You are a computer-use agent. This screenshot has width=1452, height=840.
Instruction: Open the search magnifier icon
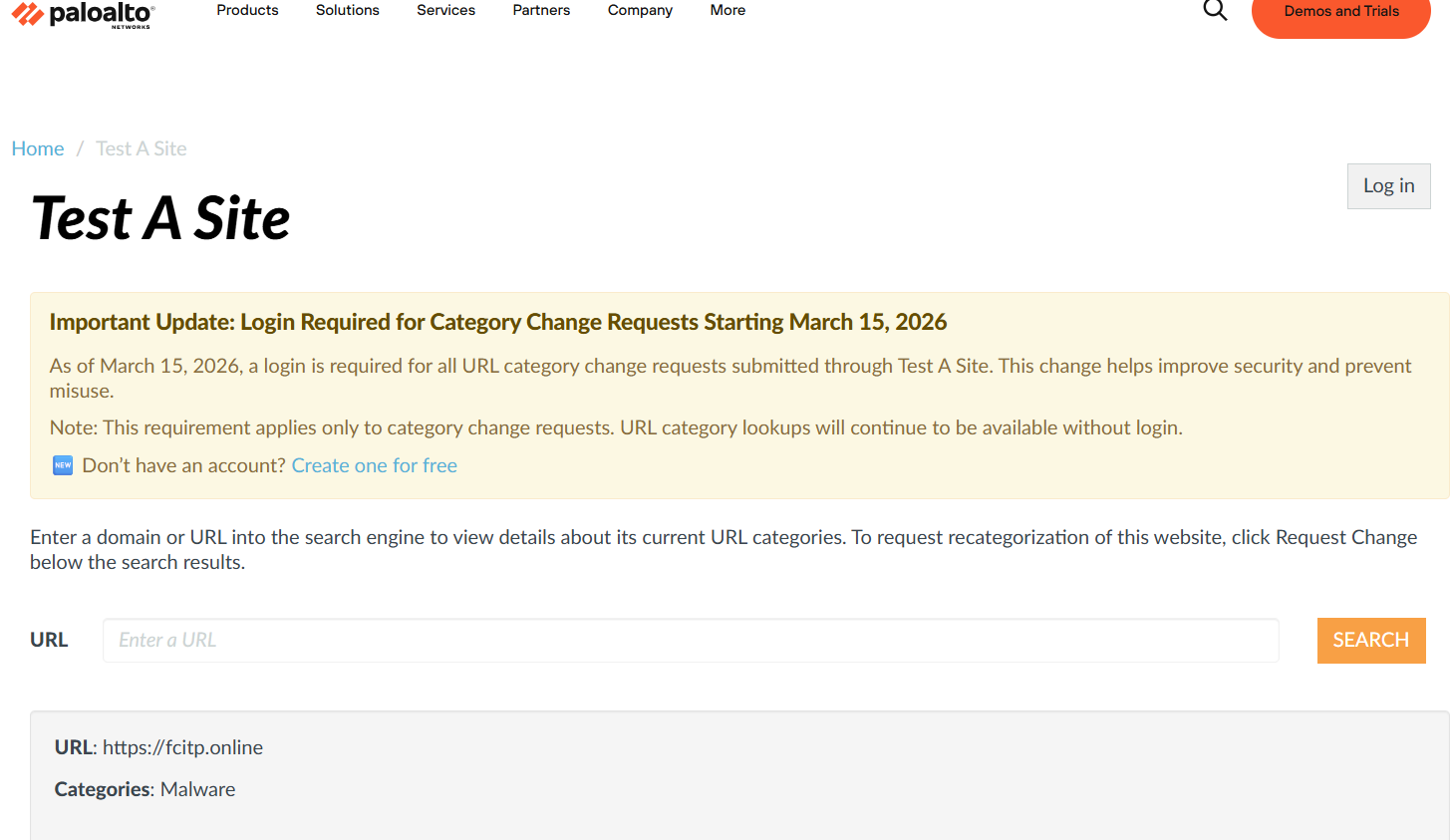pos(1215,10)
